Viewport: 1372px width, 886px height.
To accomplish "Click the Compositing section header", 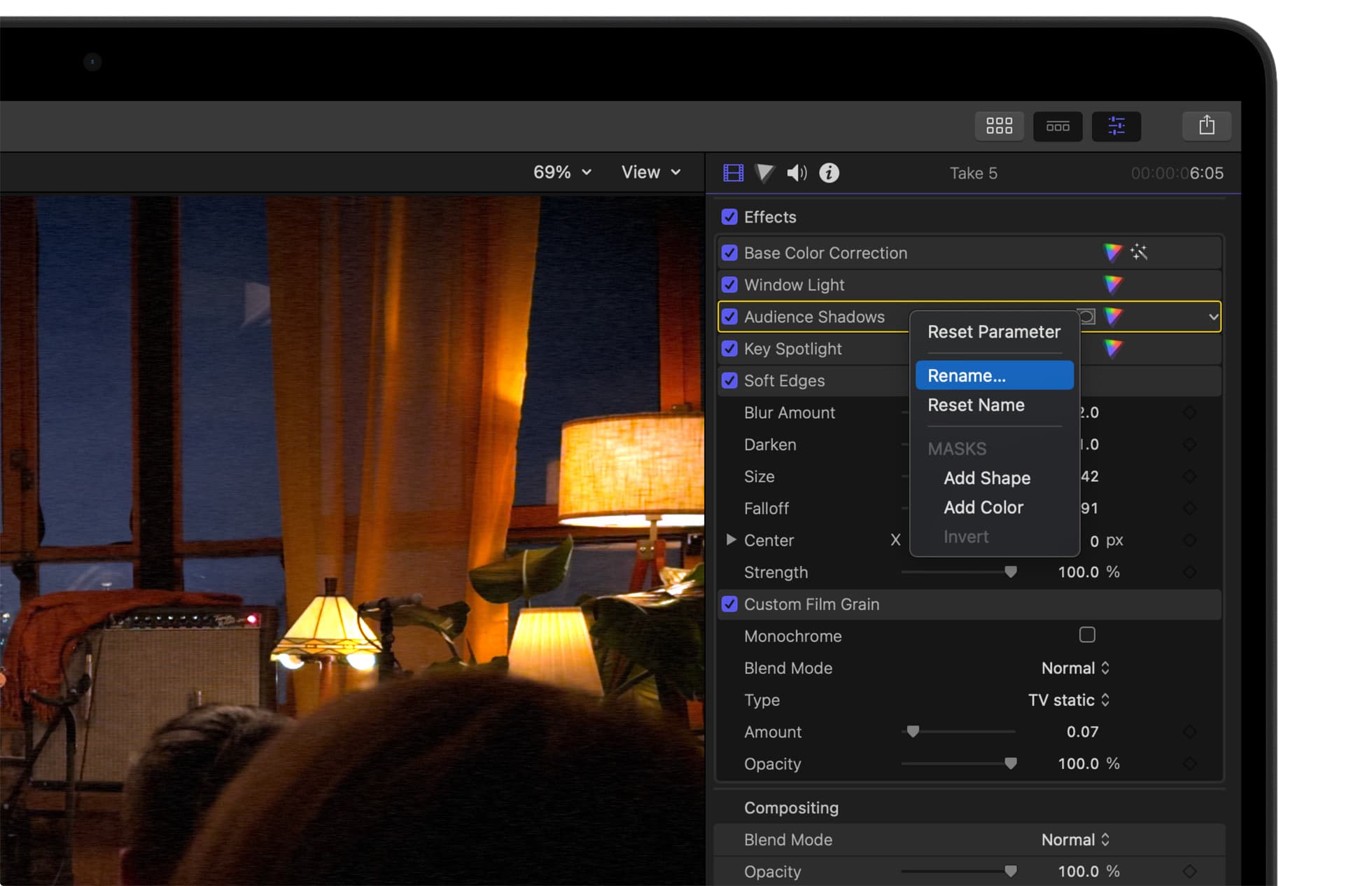I will [791, 808].
